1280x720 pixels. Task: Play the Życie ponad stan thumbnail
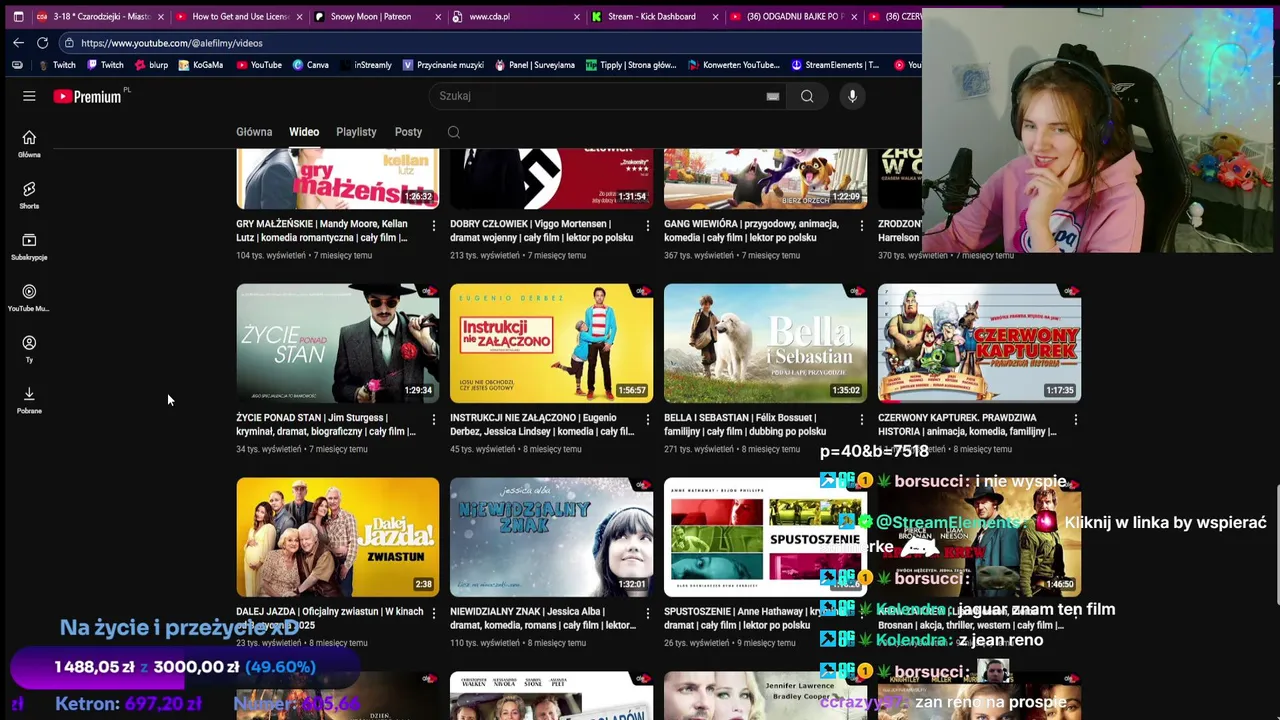[337, 342]
